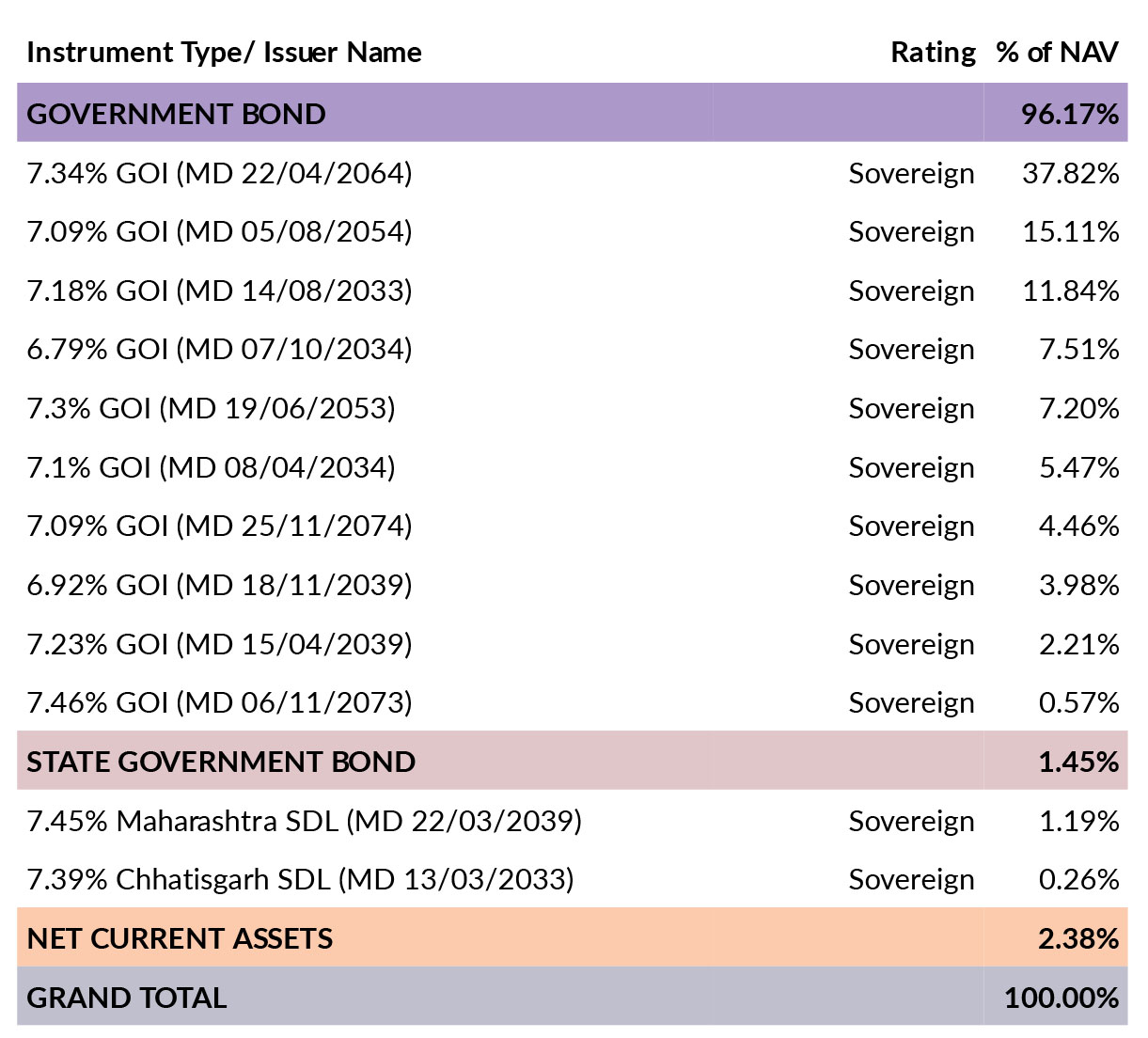Click Sovereign rating for 7.46% GOI 2073

pos(912,703)
